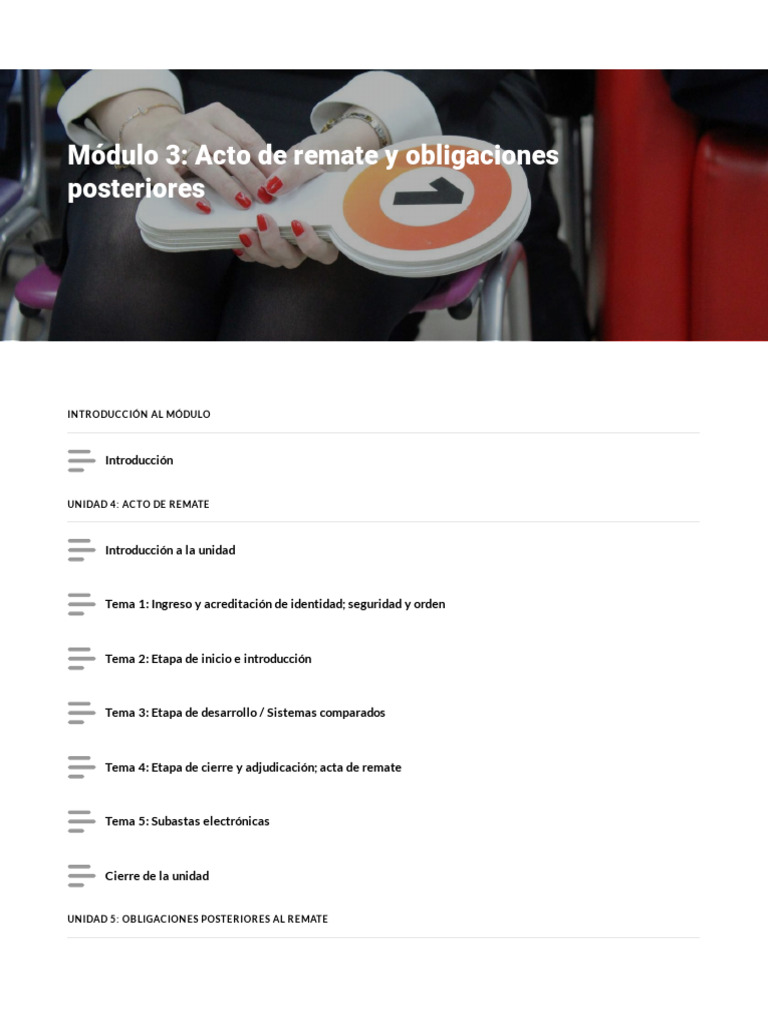
Task: Click the Unidad 4: Acto de remate header
Action: pyautogui.click(x=138, y=504)
